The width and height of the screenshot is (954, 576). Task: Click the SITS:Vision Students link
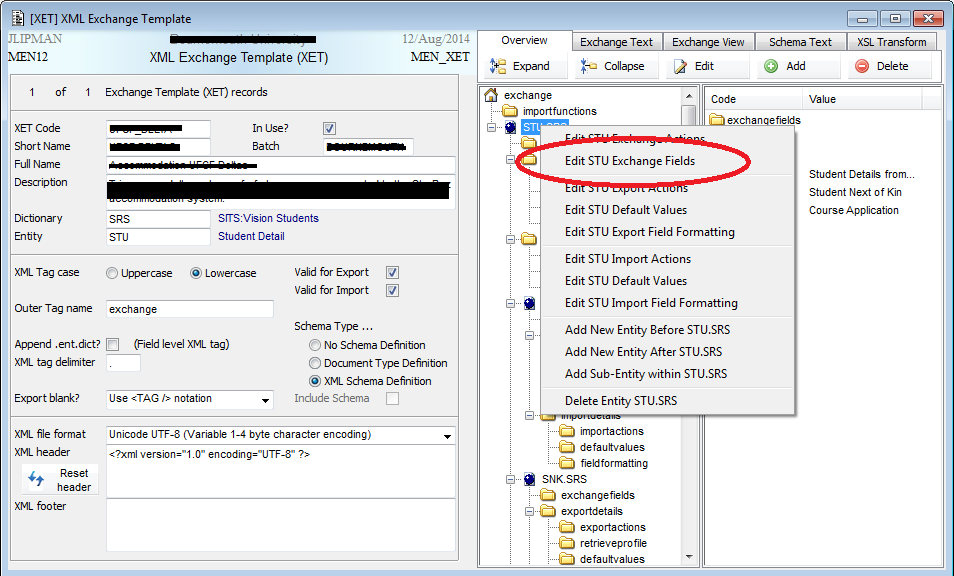[x=268, y=218]
